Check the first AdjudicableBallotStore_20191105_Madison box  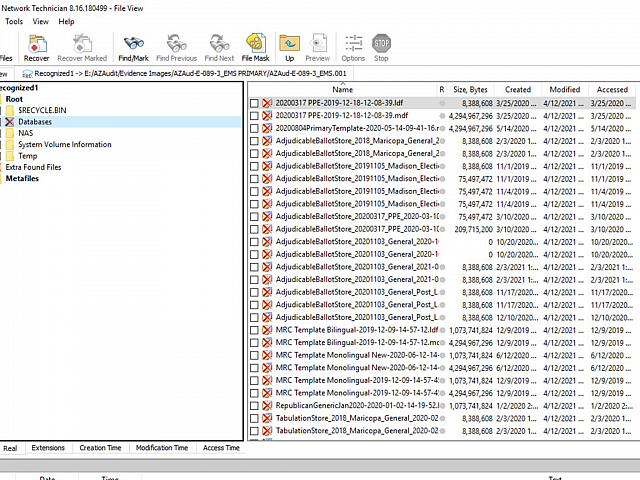[x=254, y=166]
